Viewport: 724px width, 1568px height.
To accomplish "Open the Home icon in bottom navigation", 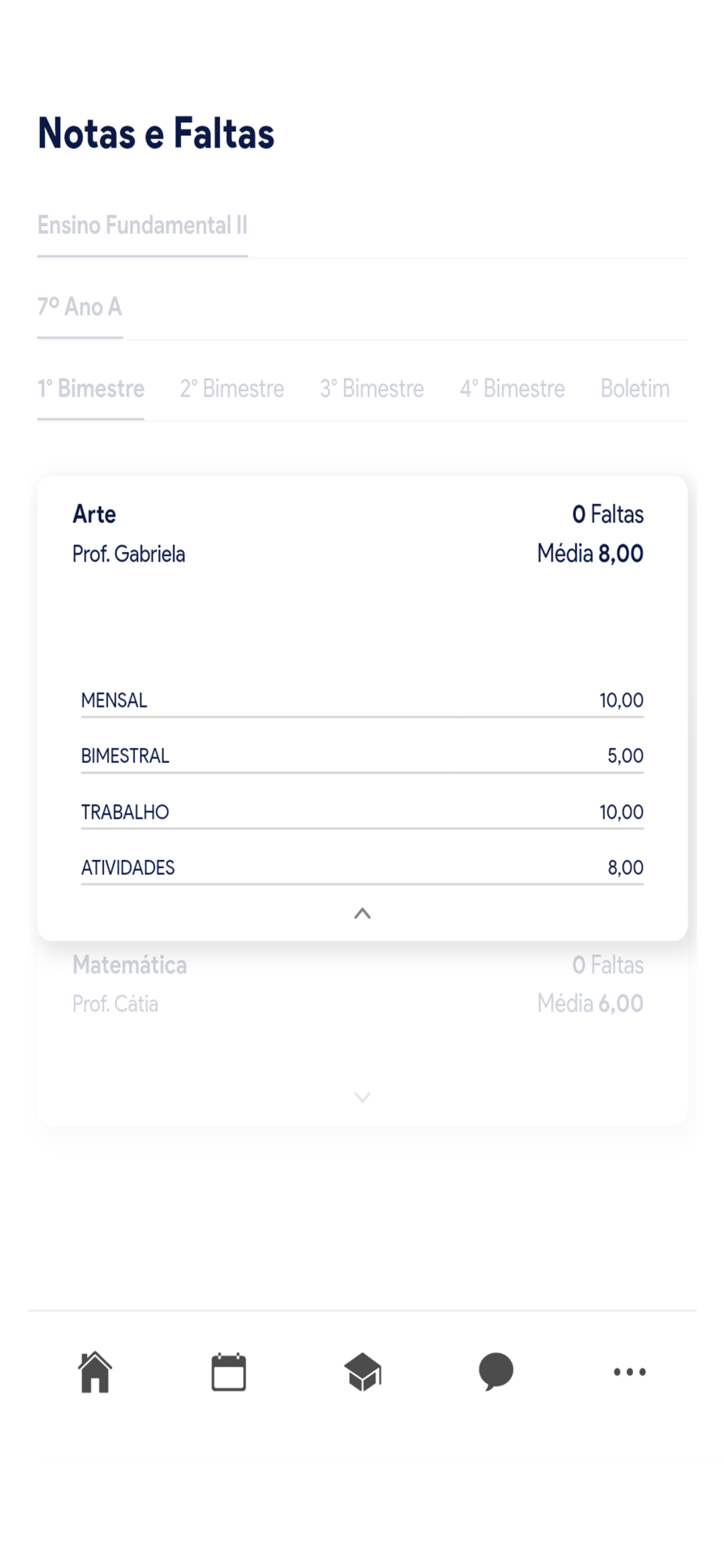I will point(95,1372).
